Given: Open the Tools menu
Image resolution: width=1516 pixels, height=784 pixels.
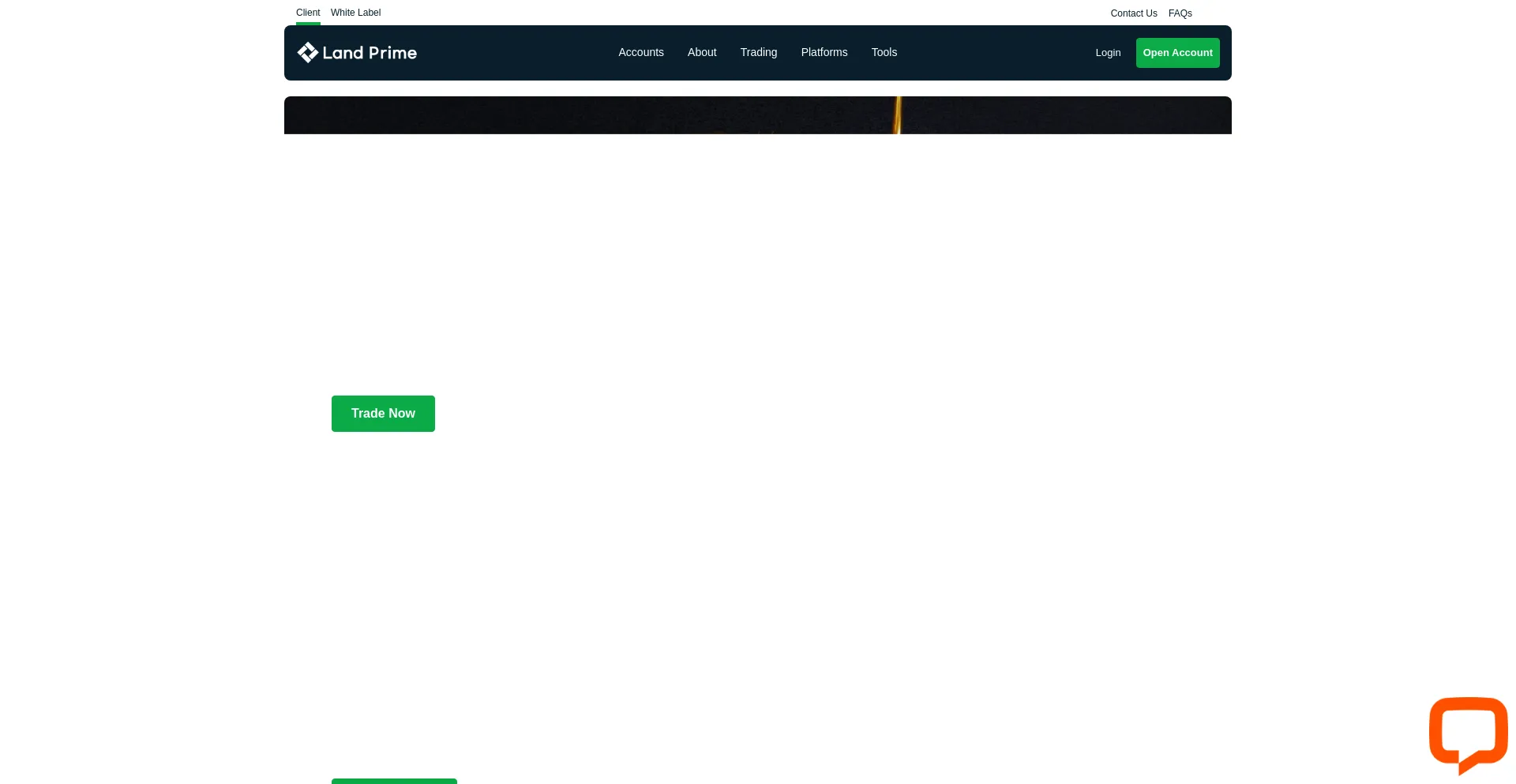Looking at the screenshot, I should [x=884, y=52].
